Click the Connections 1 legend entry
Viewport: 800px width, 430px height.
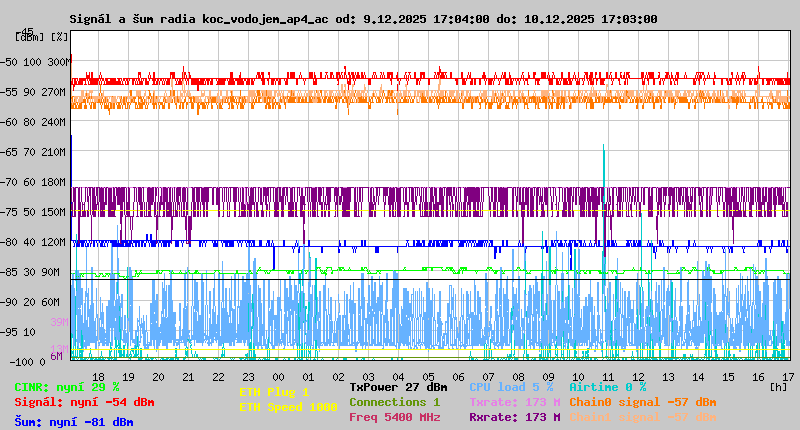394,402
